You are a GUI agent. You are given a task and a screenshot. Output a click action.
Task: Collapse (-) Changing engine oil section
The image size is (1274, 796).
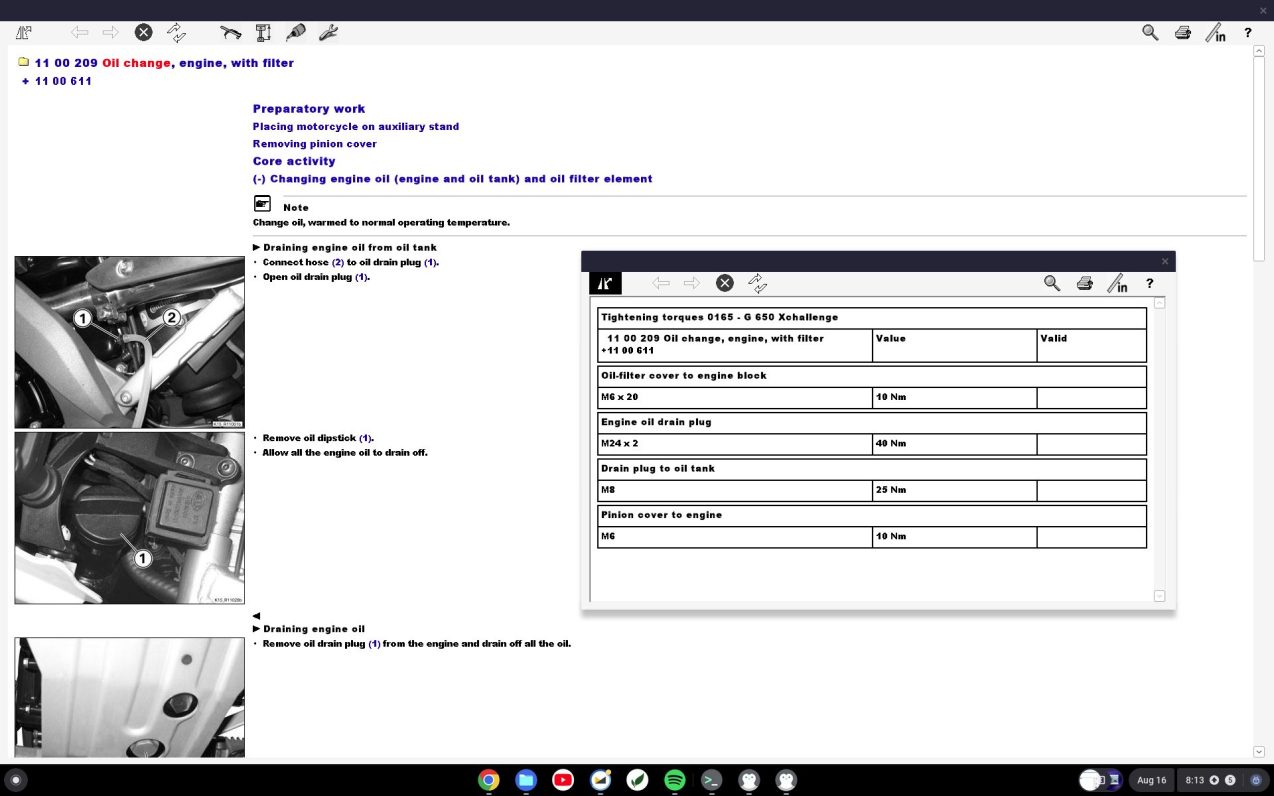pos(453,179)
